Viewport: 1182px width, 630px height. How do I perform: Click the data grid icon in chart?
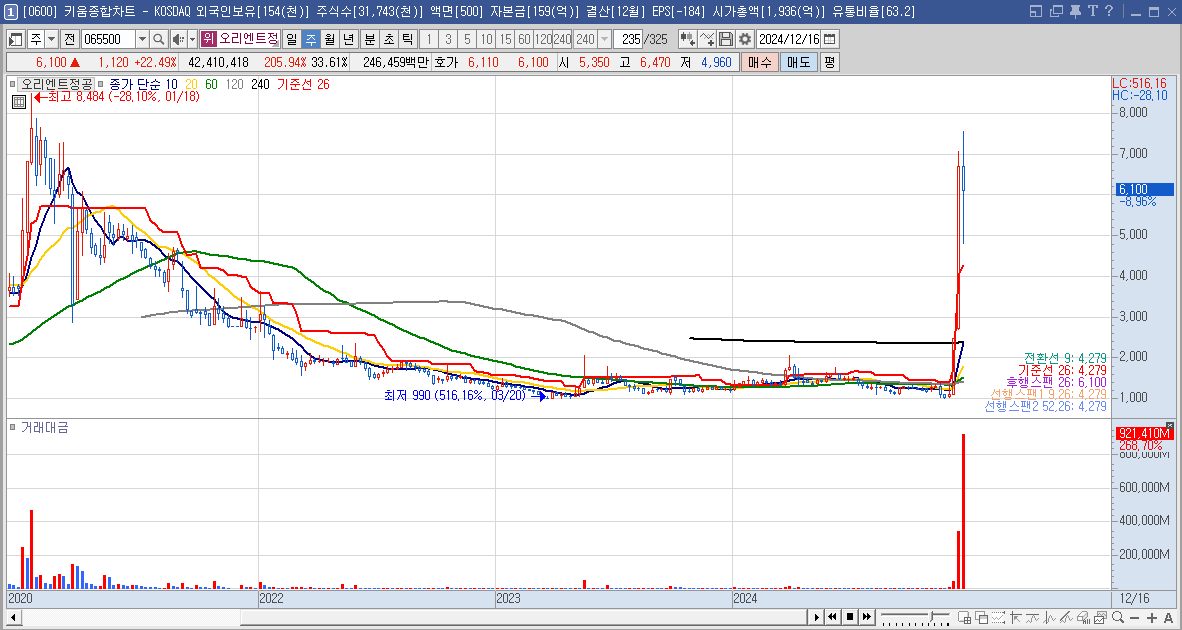click(20, 102)
